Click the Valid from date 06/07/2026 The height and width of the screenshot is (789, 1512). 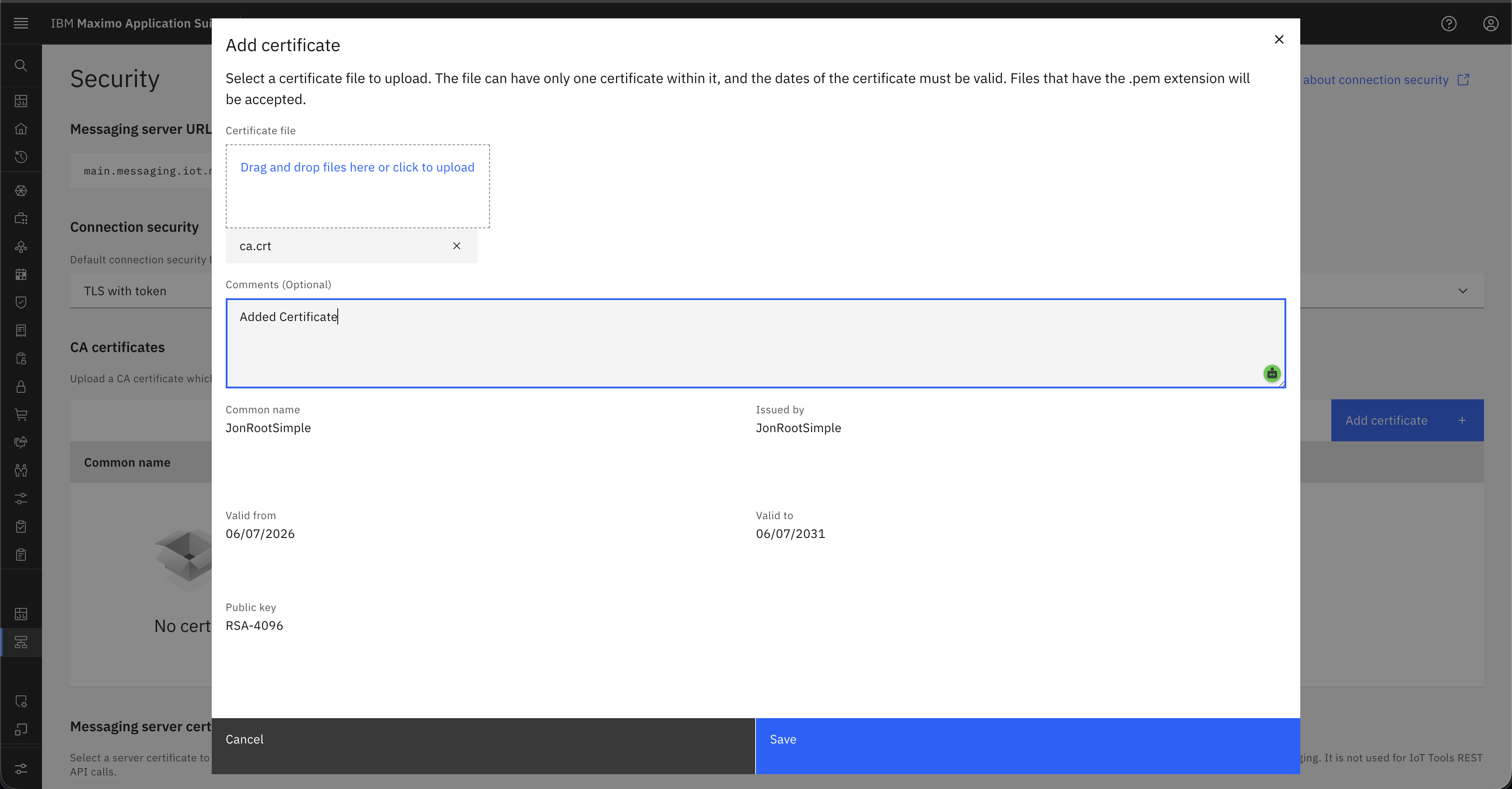point(260,534)
